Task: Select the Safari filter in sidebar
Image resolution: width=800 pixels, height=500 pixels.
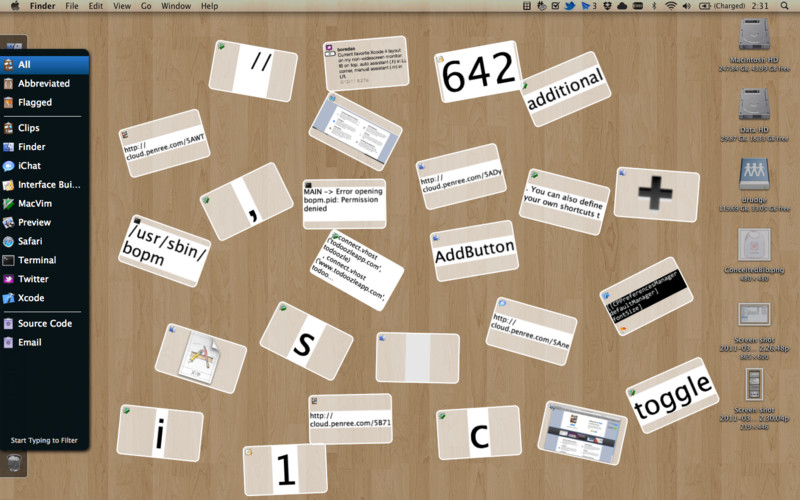Action: click(44, 241)
